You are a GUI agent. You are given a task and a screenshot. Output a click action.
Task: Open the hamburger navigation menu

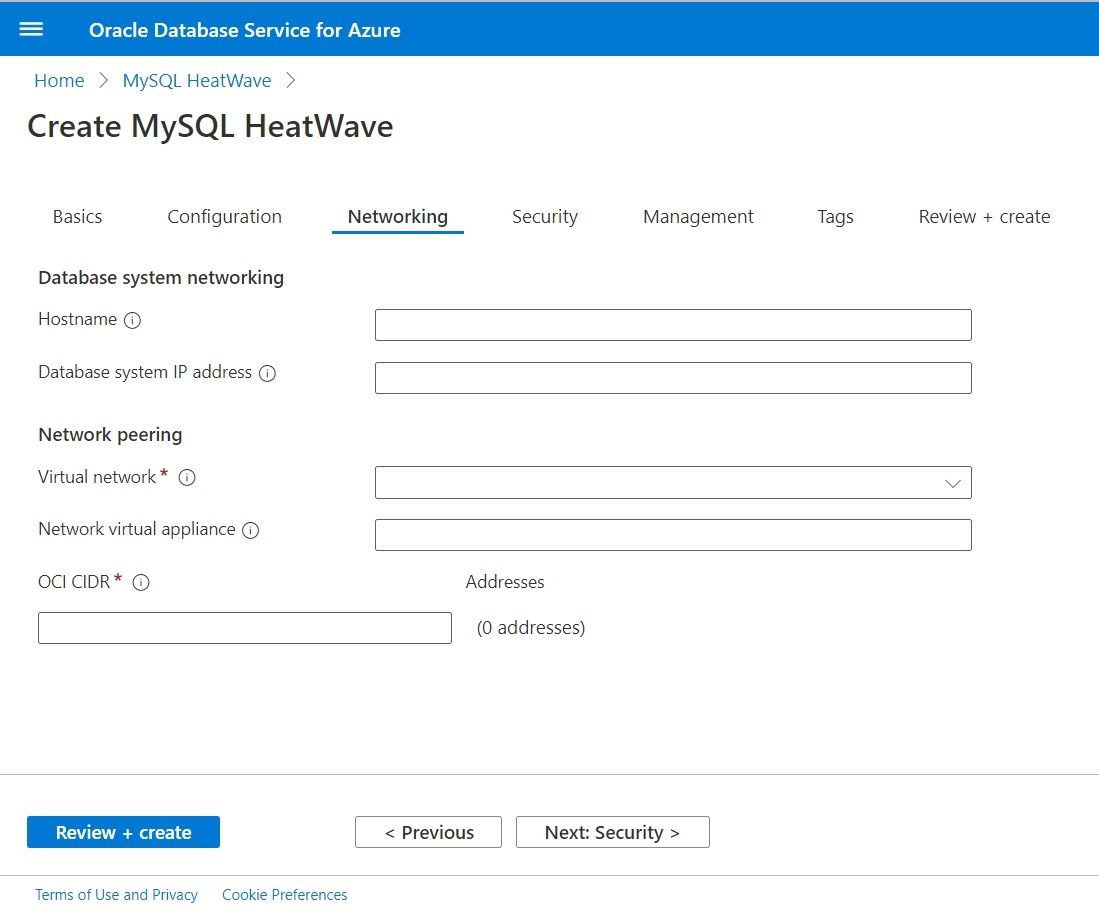31,29
